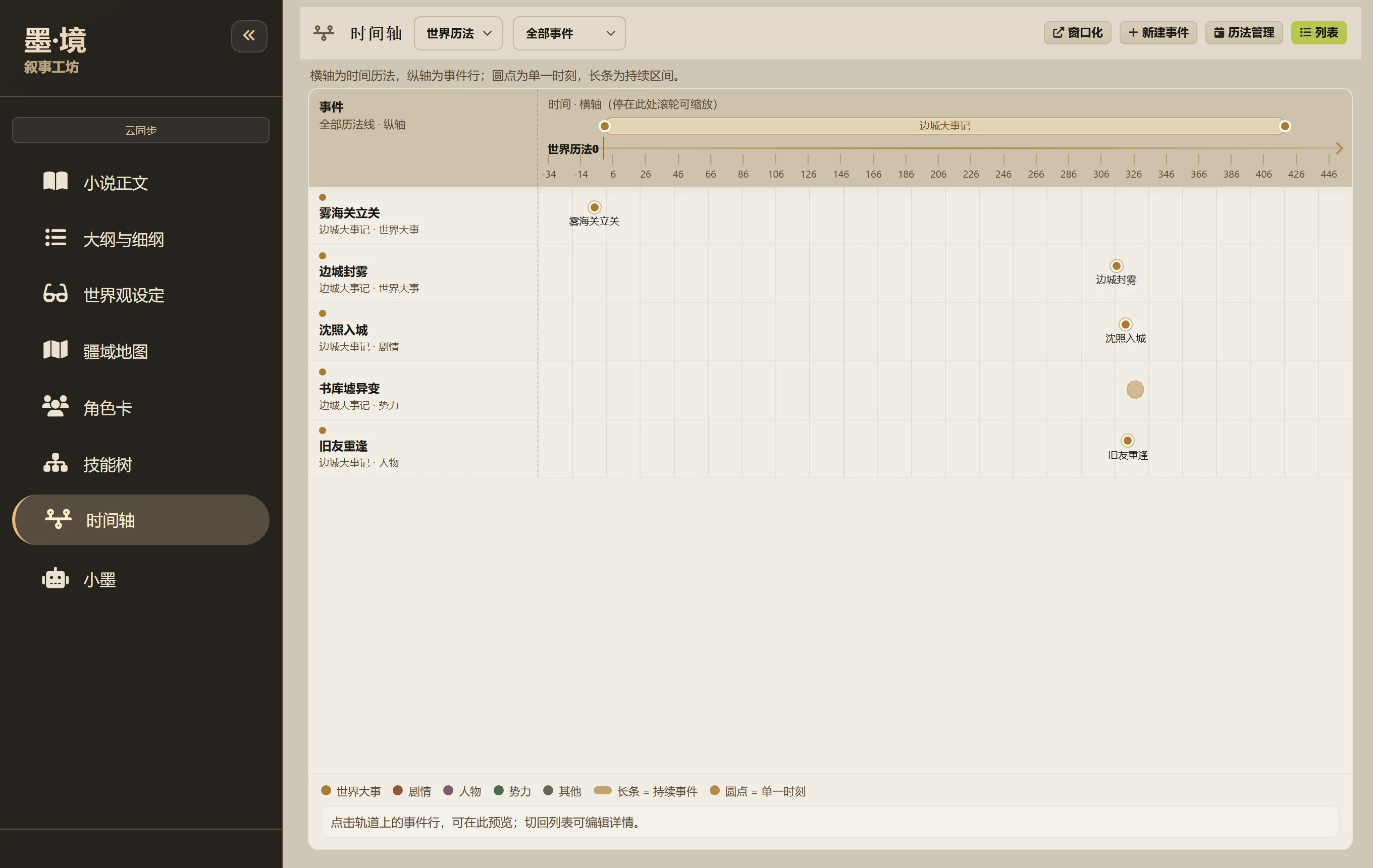The height and width of the screenshot is (868, 1373).
Task: Click the 其他 legend swatch
Action: [548, 790]
